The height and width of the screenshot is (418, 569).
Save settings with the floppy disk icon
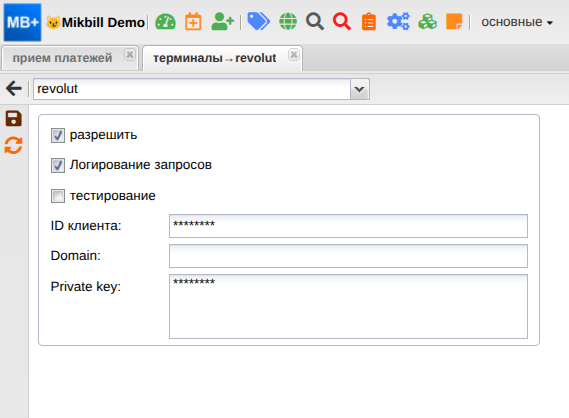(x=13, y=119)
